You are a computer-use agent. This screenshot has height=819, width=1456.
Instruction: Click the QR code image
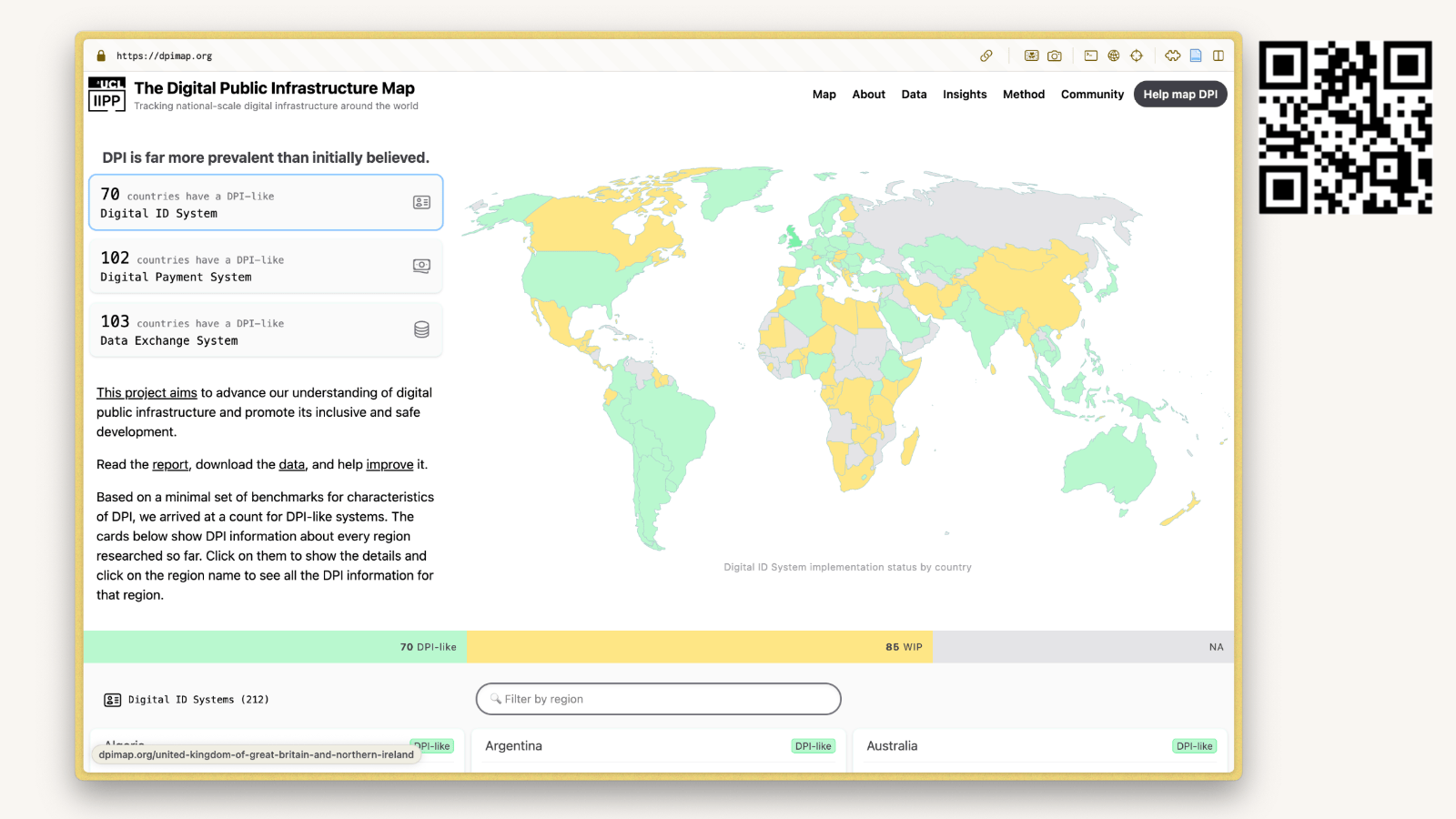pyautogui.click(x=1345, y=127)
